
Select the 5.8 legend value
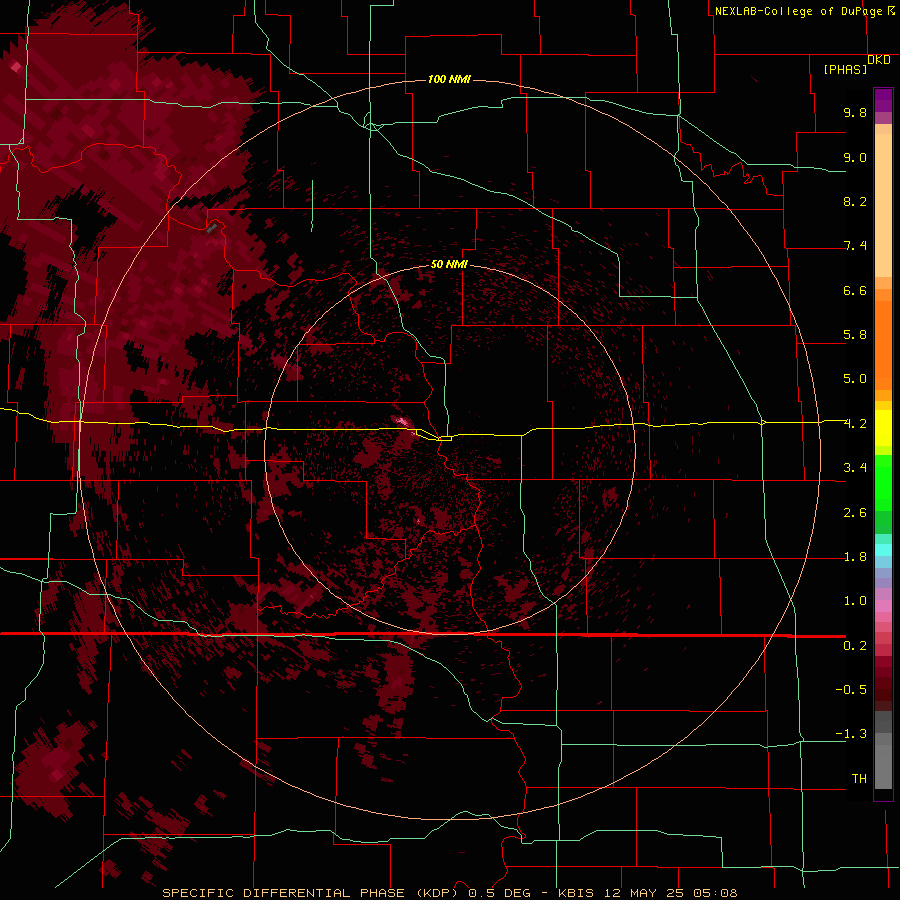click(855, 335)
